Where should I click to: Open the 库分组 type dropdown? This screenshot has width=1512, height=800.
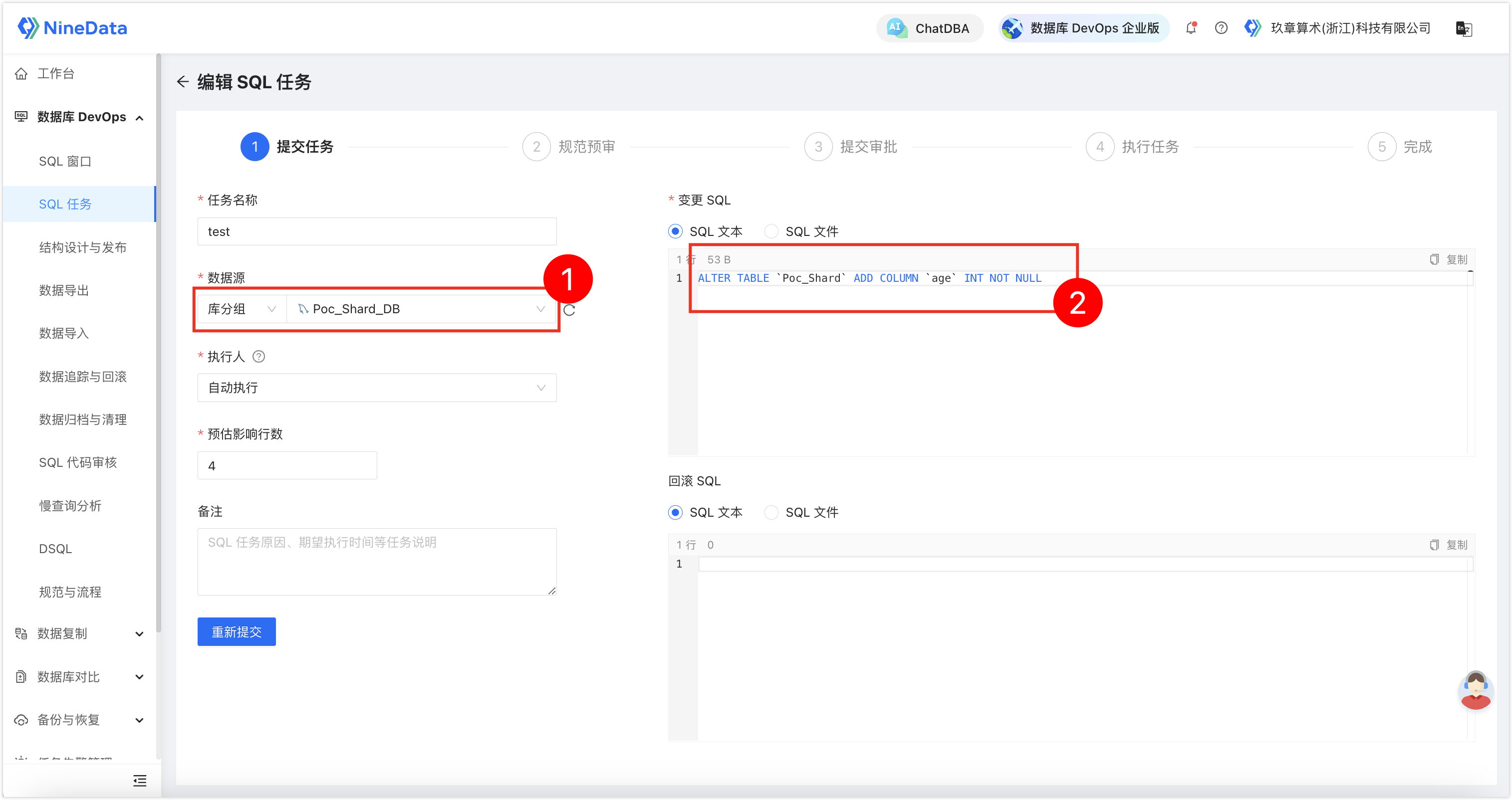[242, 309]
